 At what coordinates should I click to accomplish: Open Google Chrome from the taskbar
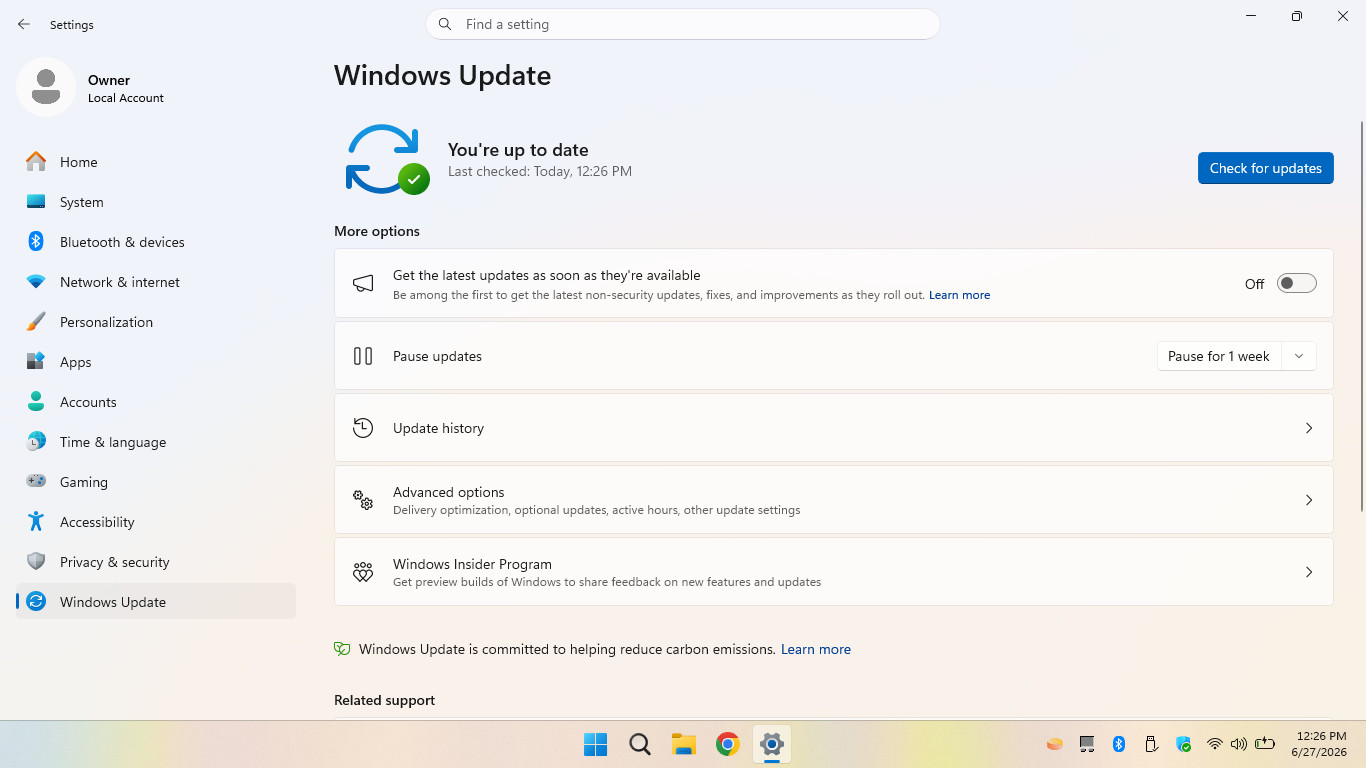[728, 744]
